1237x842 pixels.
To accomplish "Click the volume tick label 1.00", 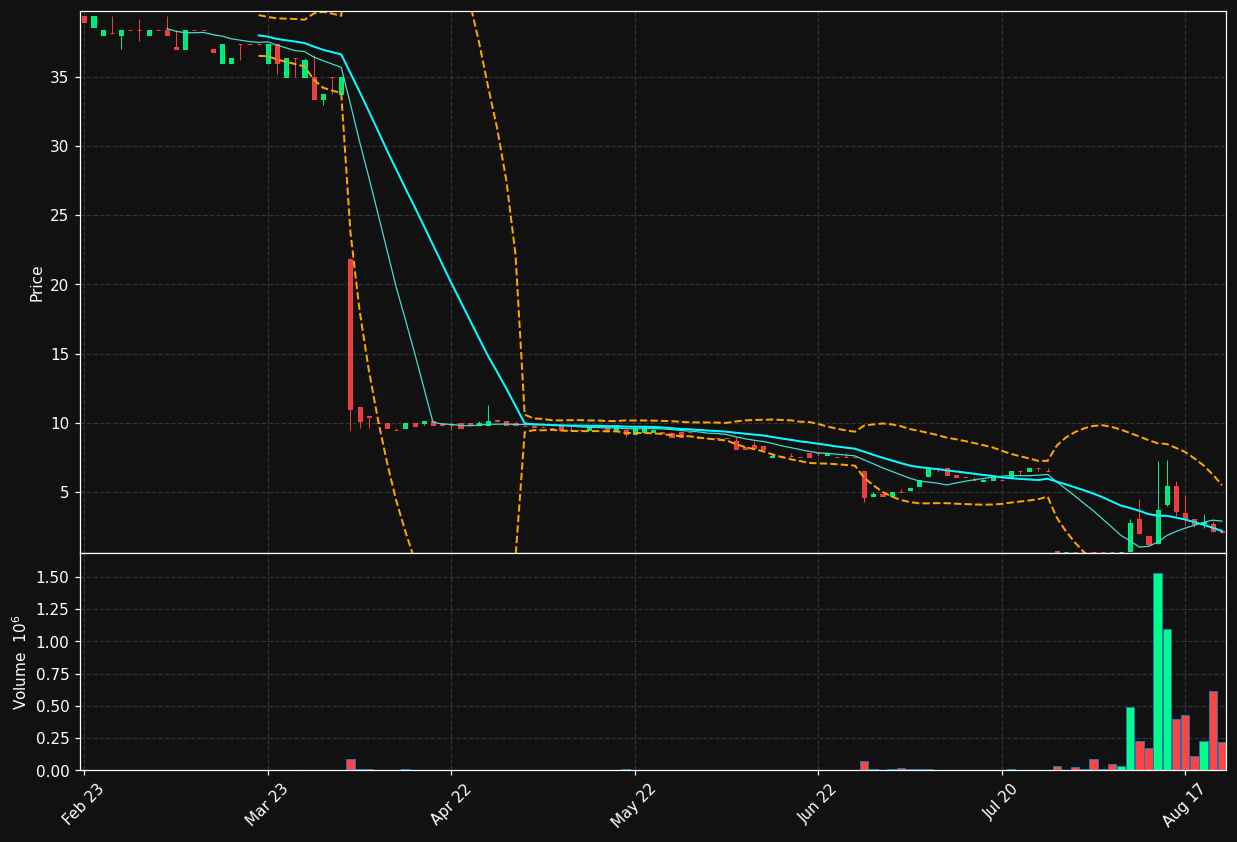I will (x=53, y=641).
